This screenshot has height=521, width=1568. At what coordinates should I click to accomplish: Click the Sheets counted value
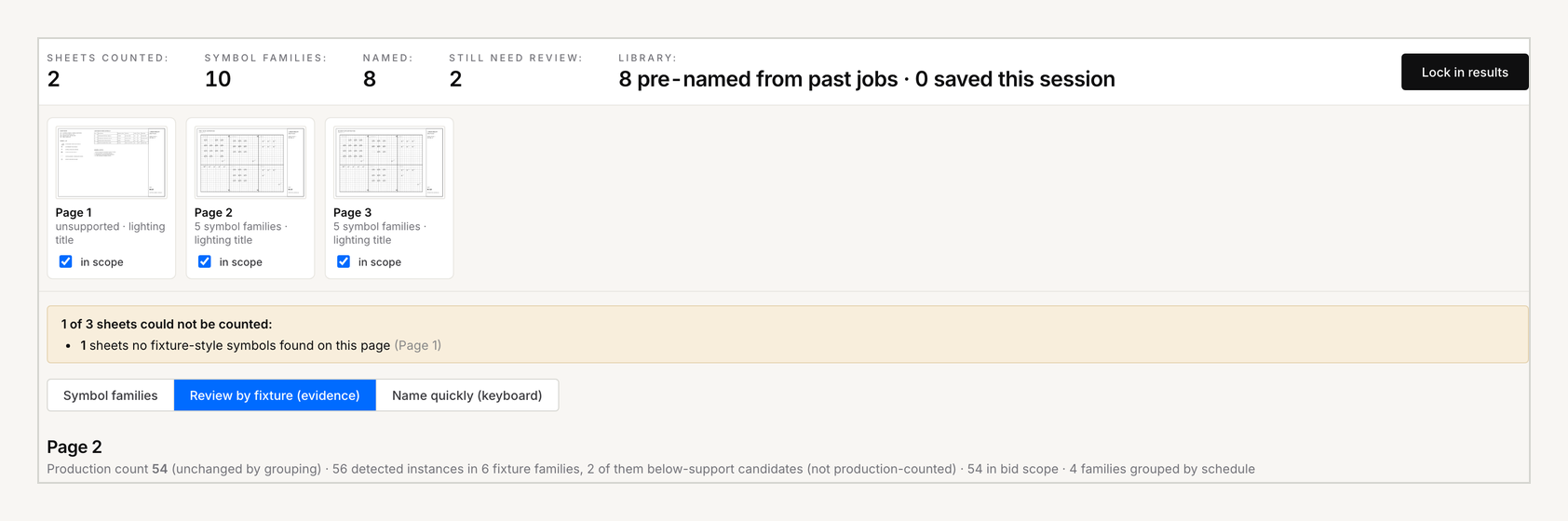(54, 79)
